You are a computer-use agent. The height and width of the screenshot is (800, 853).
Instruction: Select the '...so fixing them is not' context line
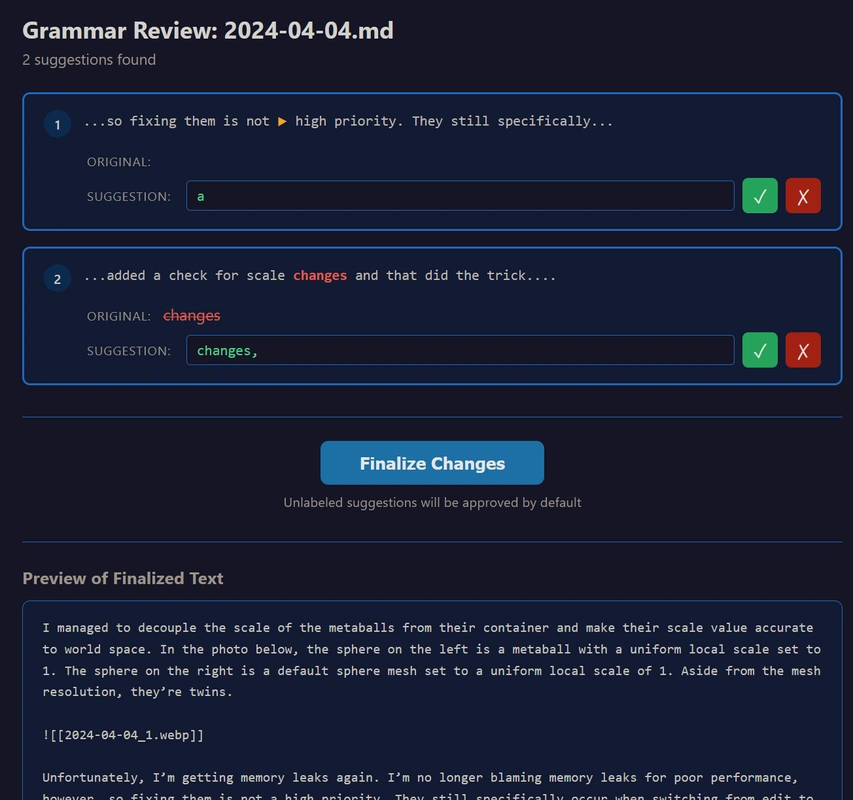[176, 121]
